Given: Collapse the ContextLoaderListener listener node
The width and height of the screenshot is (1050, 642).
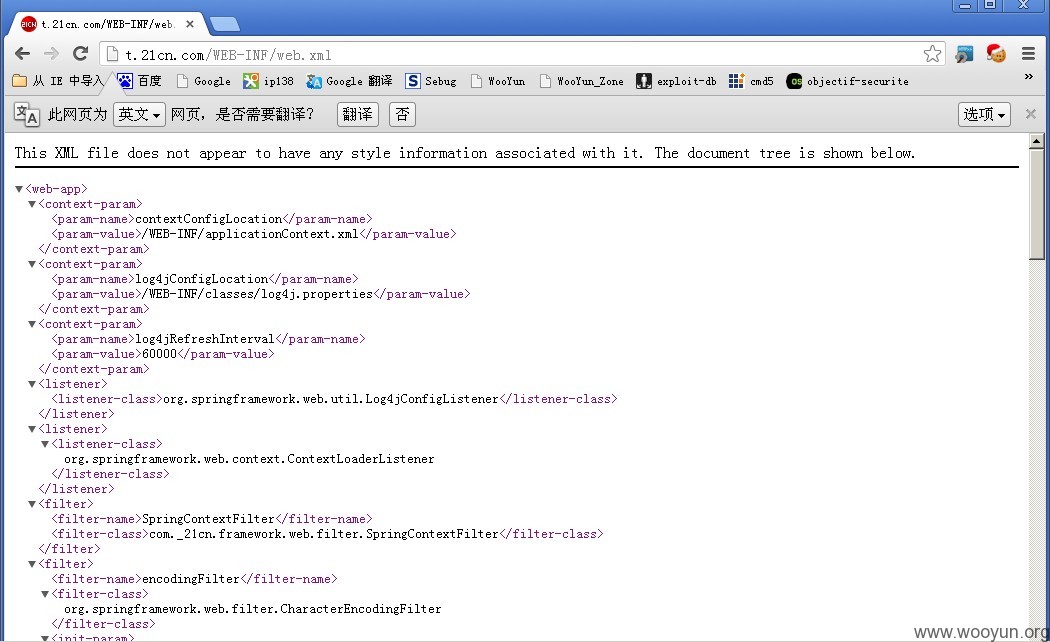Looking at the screenshot, I should [31, 429].
